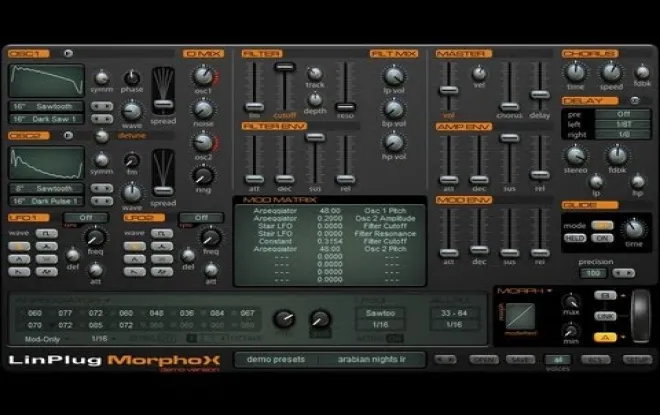This screenshot has height=415, width=660.
Task: Open the demo presets bank menu
Action: point(276,359)
